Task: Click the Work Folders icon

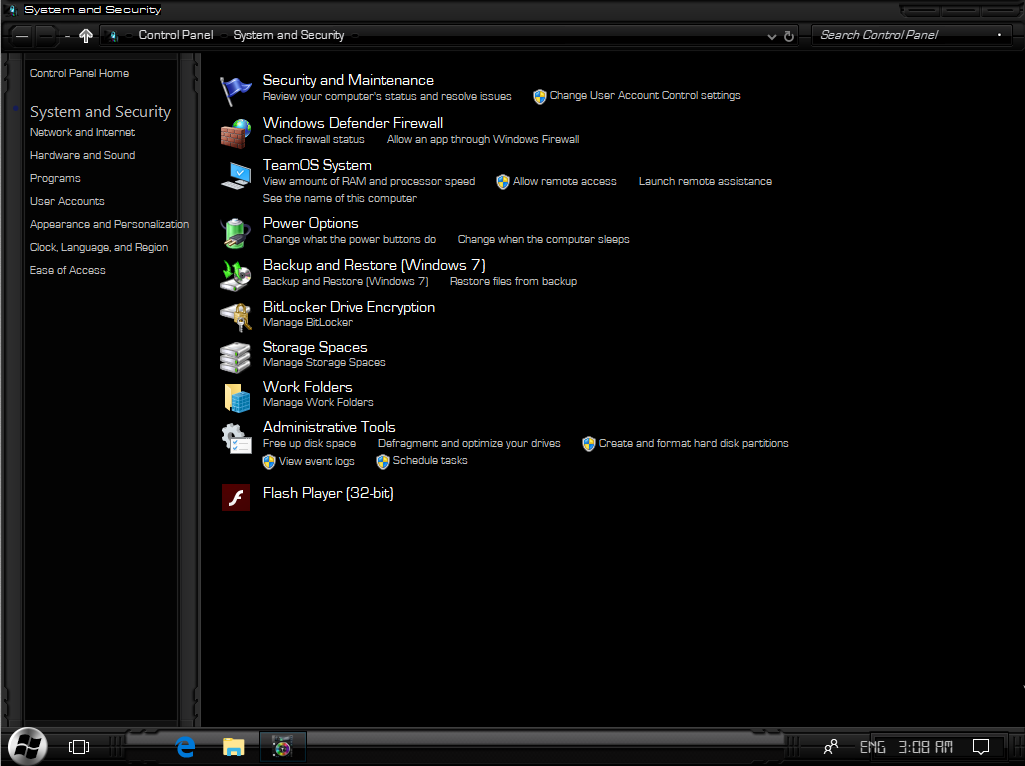Action: coord(235,397)
